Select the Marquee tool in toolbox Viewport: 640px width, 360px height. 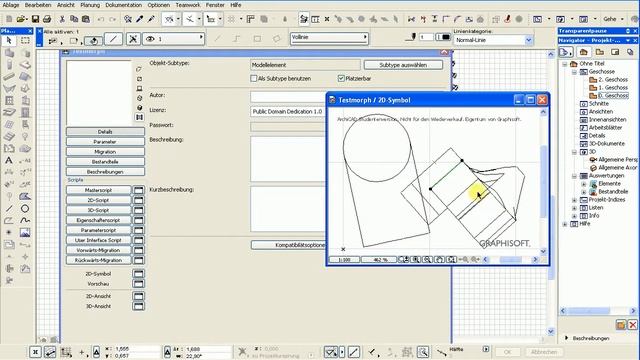(25, 40)
